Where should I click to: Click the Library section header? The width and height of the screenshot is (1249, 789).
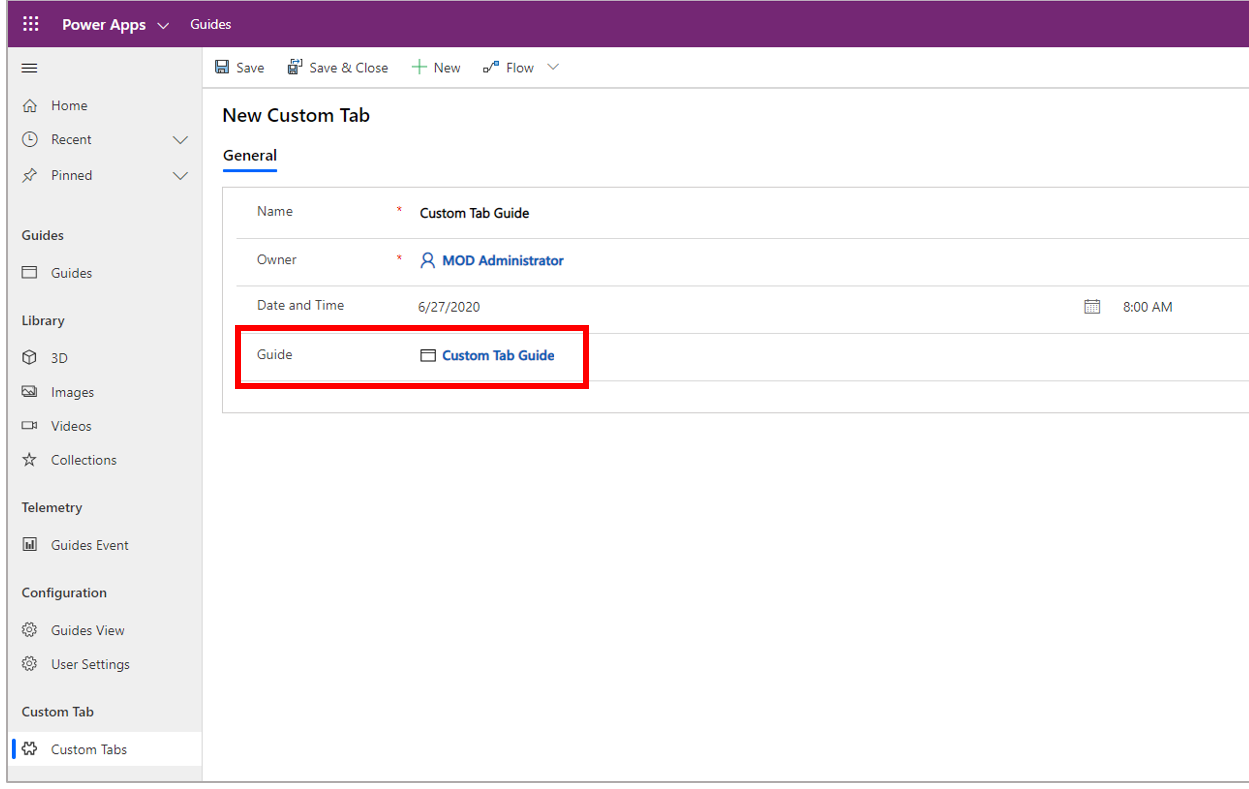click(x=43, y=320)
